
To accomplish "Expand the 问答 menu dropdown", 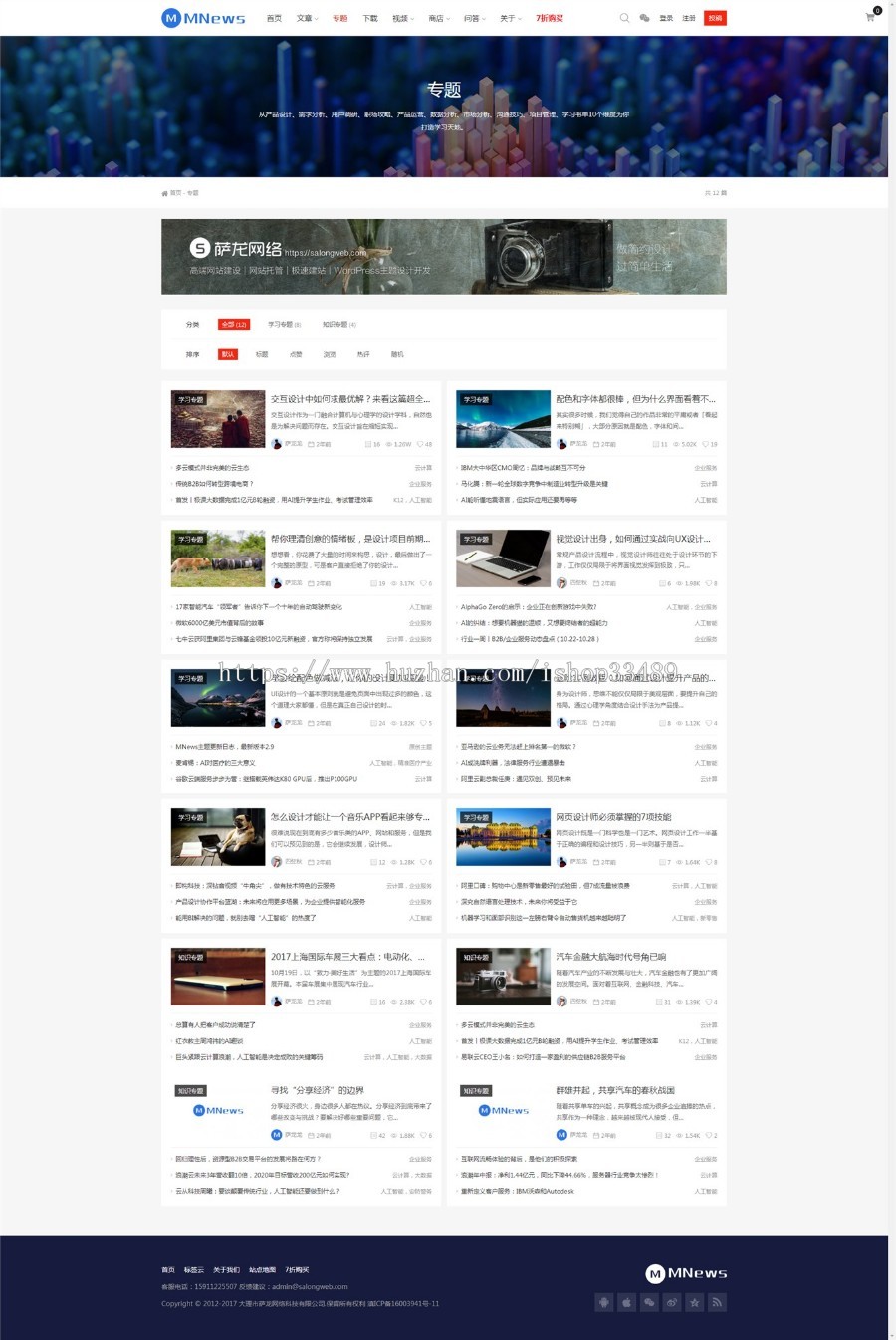I will tap(475, 18).
